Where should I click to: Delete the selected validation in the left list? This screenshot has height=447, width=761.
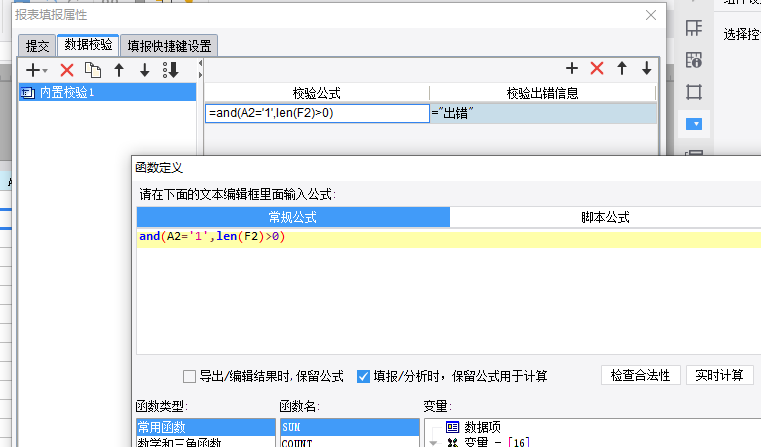[67, 70]
